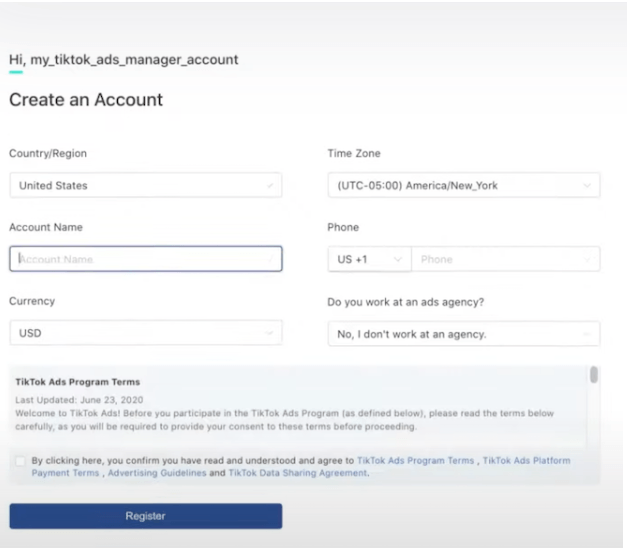The height and width of the screenshot is (548, 627).
Task: Click the 'Create an Account' heading
Action: point(86,100)
